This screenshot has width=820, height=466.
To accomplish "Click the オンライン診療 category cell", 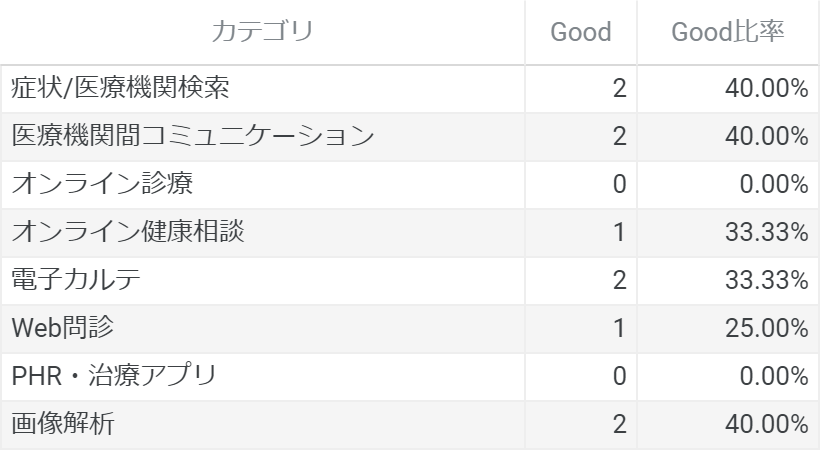I will (102, 184).
